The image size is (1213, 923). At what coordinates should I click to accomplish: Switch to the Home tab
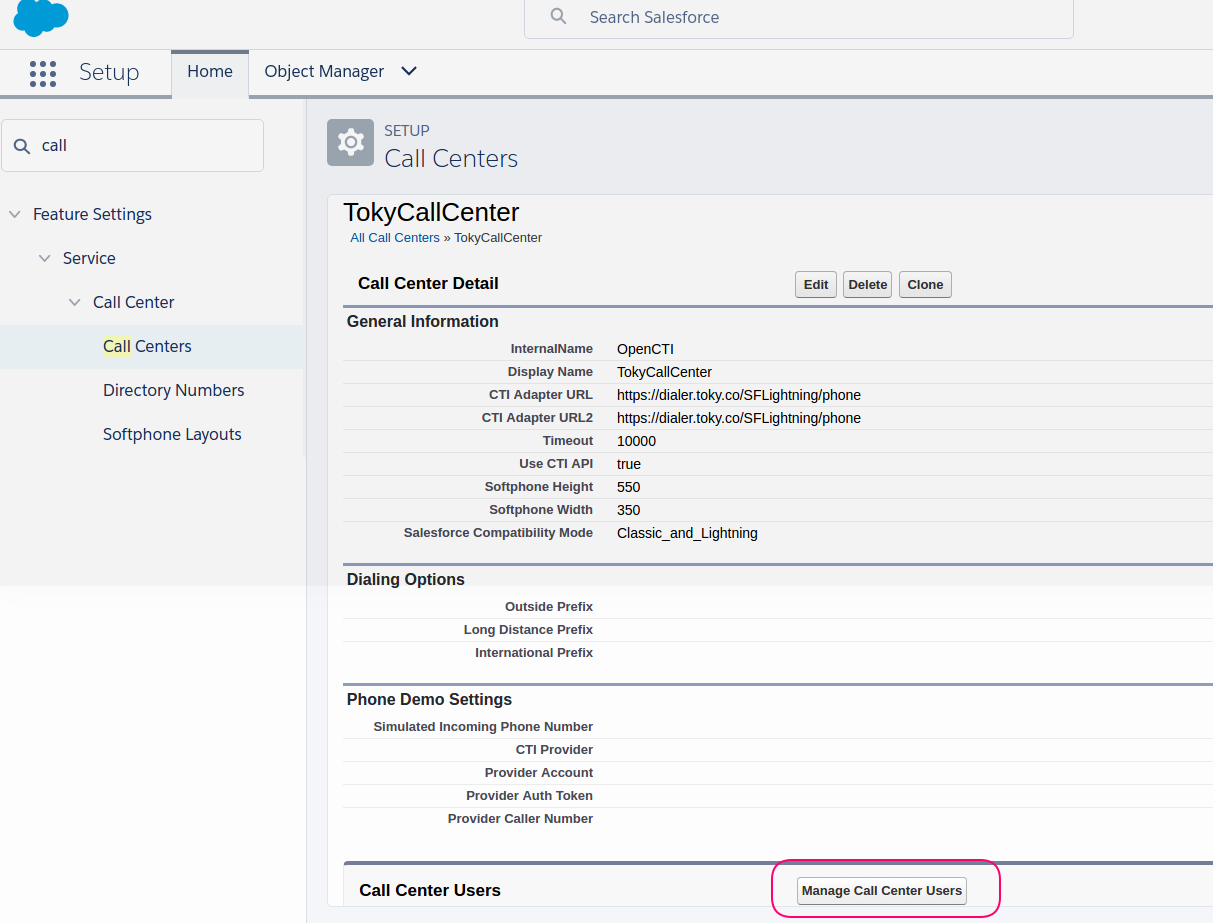(x=210, y=71)
